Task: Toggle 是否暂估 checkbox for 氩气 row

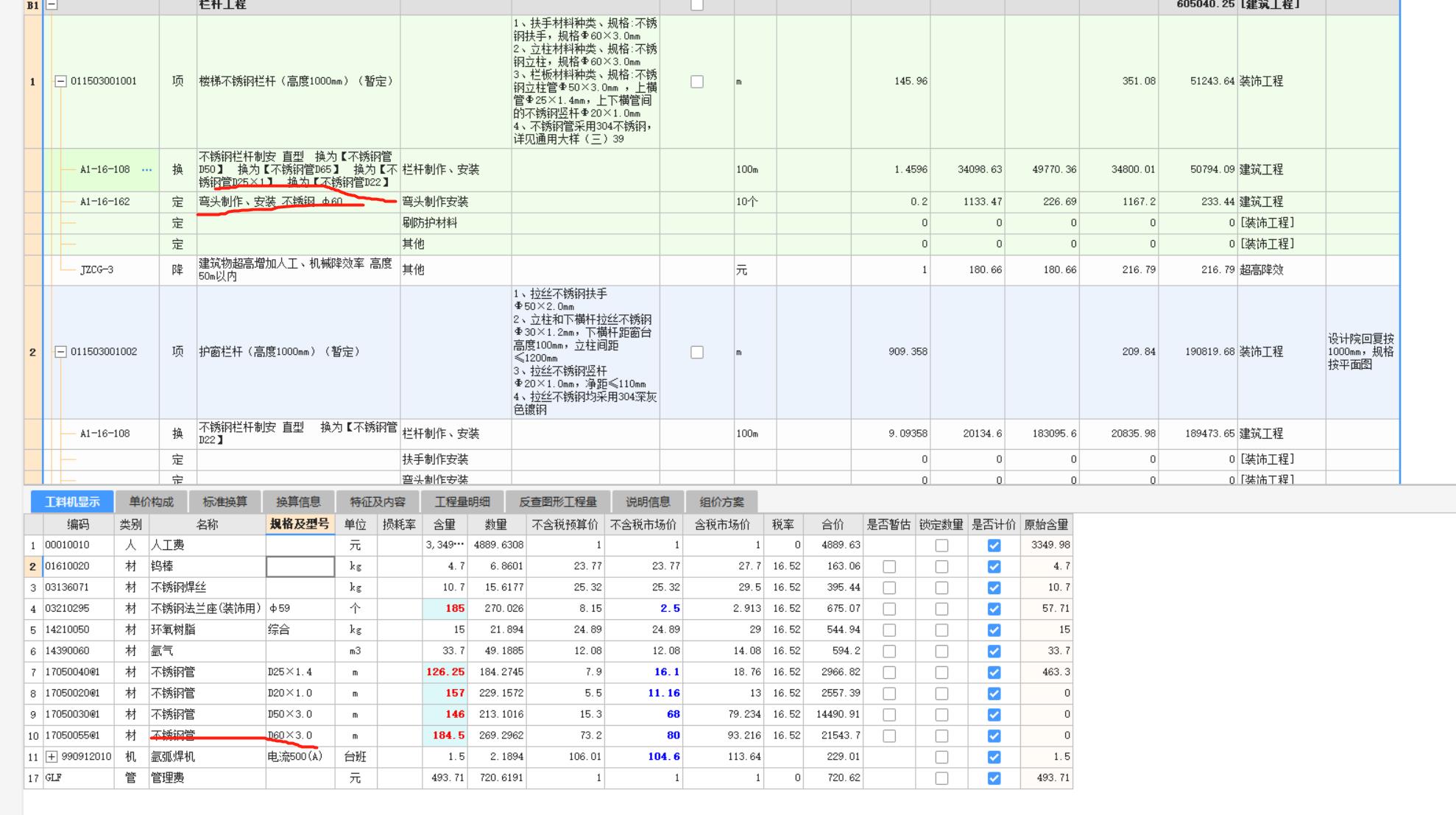Action: (x=889, y=652)
